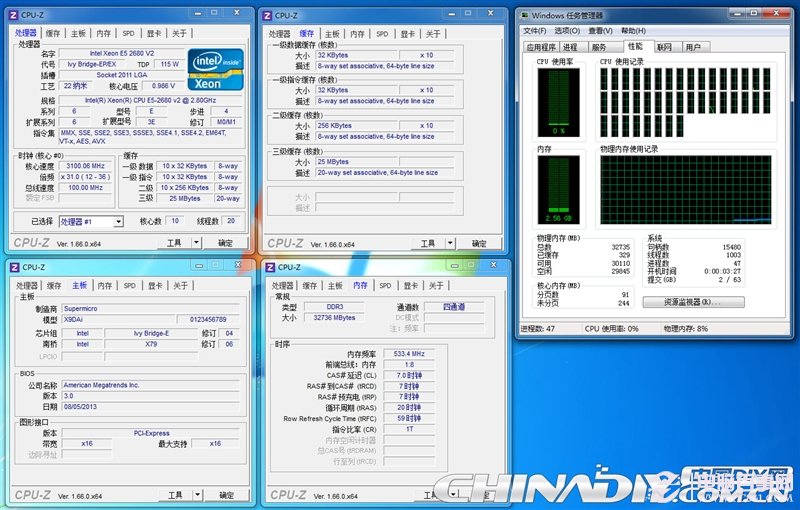The image size is (800, 510).
Task: Click 确定 in the CPU-Z cache window
Action: coord(479,243)
